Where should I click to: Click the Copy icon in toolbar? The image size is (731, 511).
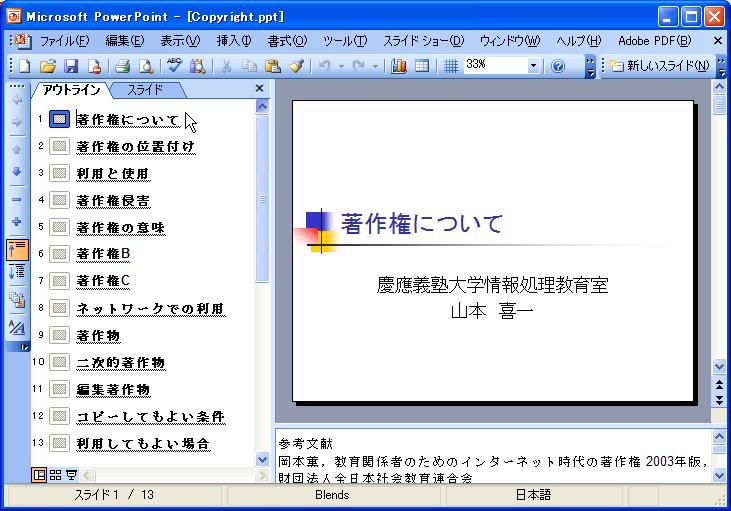coord(249,66)
